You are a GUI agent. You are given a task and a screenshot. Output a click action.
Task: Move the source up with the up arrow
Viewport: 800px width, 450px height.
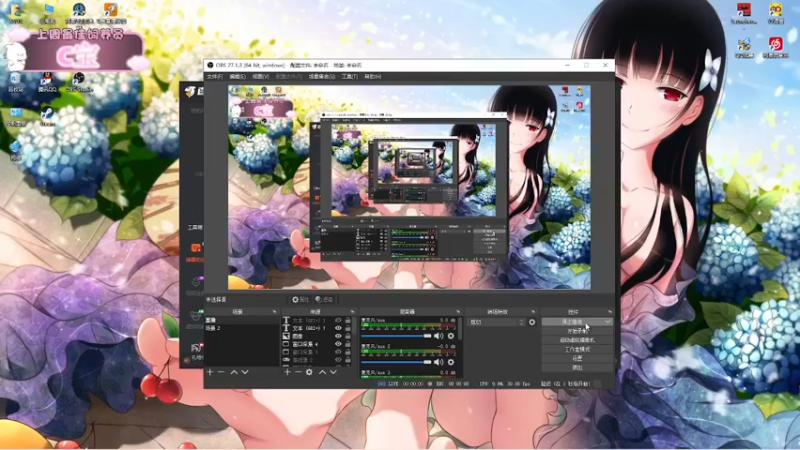(322, 372)
